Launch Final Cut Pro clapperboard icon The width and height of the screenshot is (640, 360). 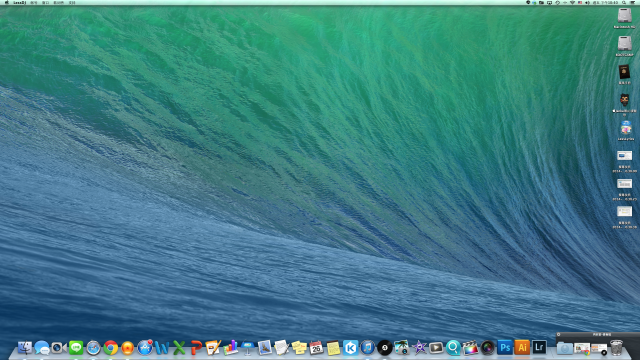click(470, 347)
